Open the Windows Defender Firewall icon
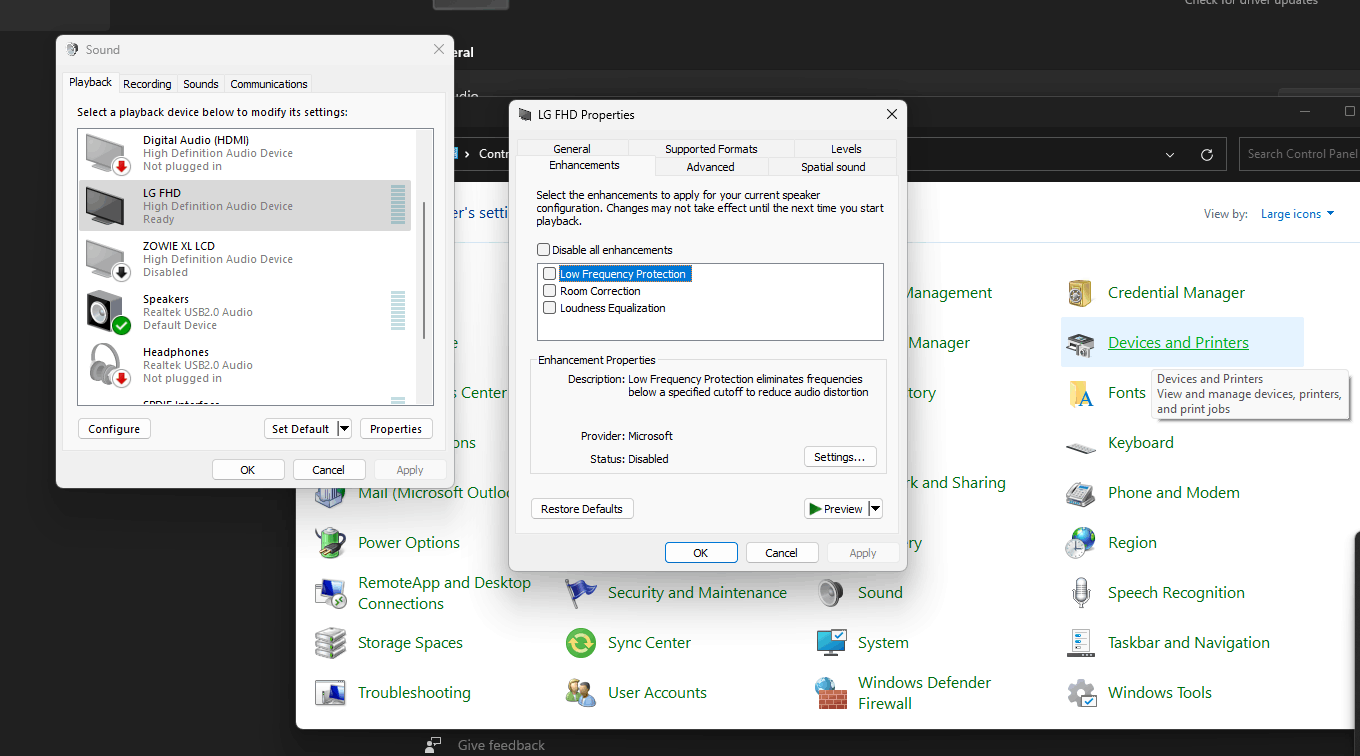The width and height of the screenshot is (1360, 756). (831, 693)
